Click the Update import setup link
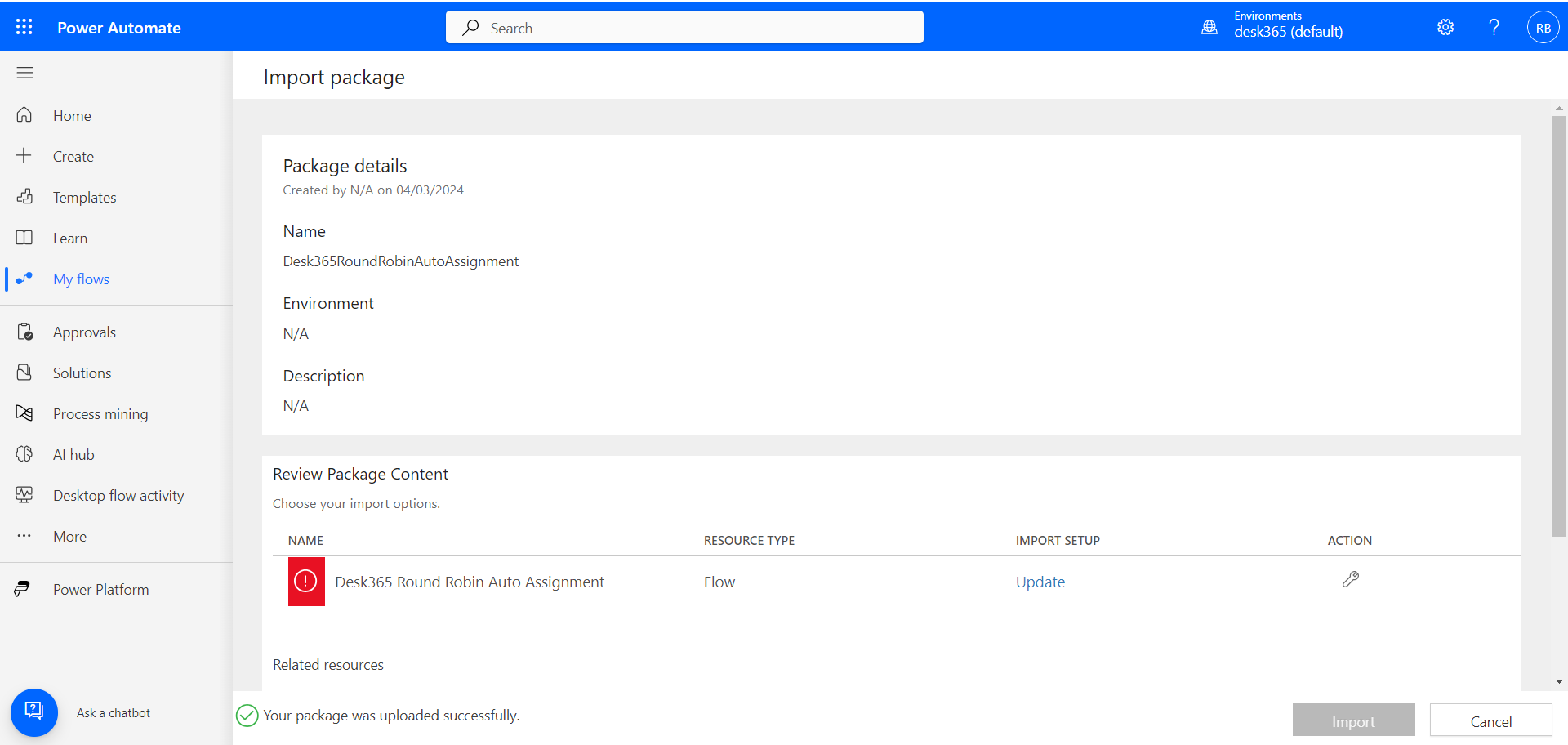This screenshot has width=1568, height=745. point(1040,582)
